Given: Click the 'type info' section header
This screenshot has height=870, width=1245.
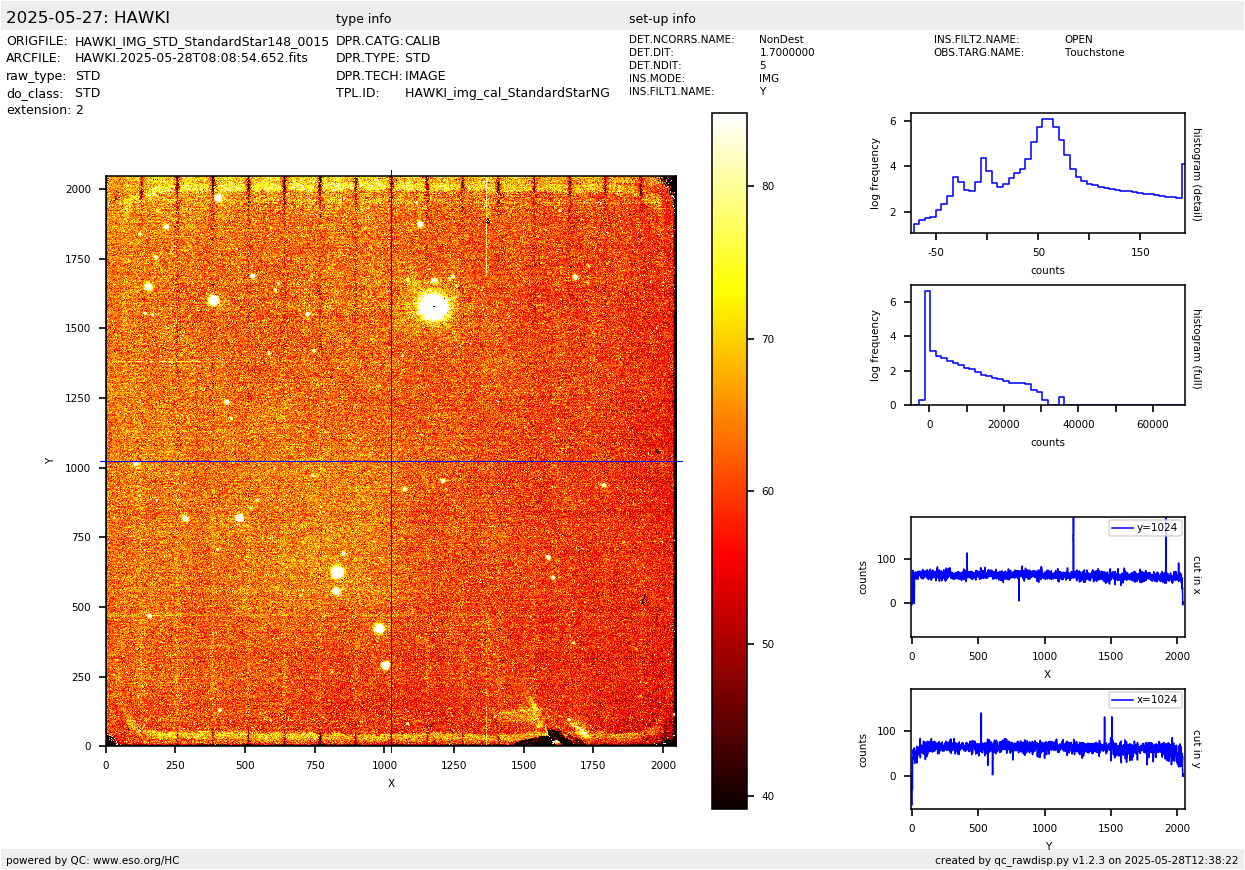Looking at the screenshot, I should [x=363, y=19].
